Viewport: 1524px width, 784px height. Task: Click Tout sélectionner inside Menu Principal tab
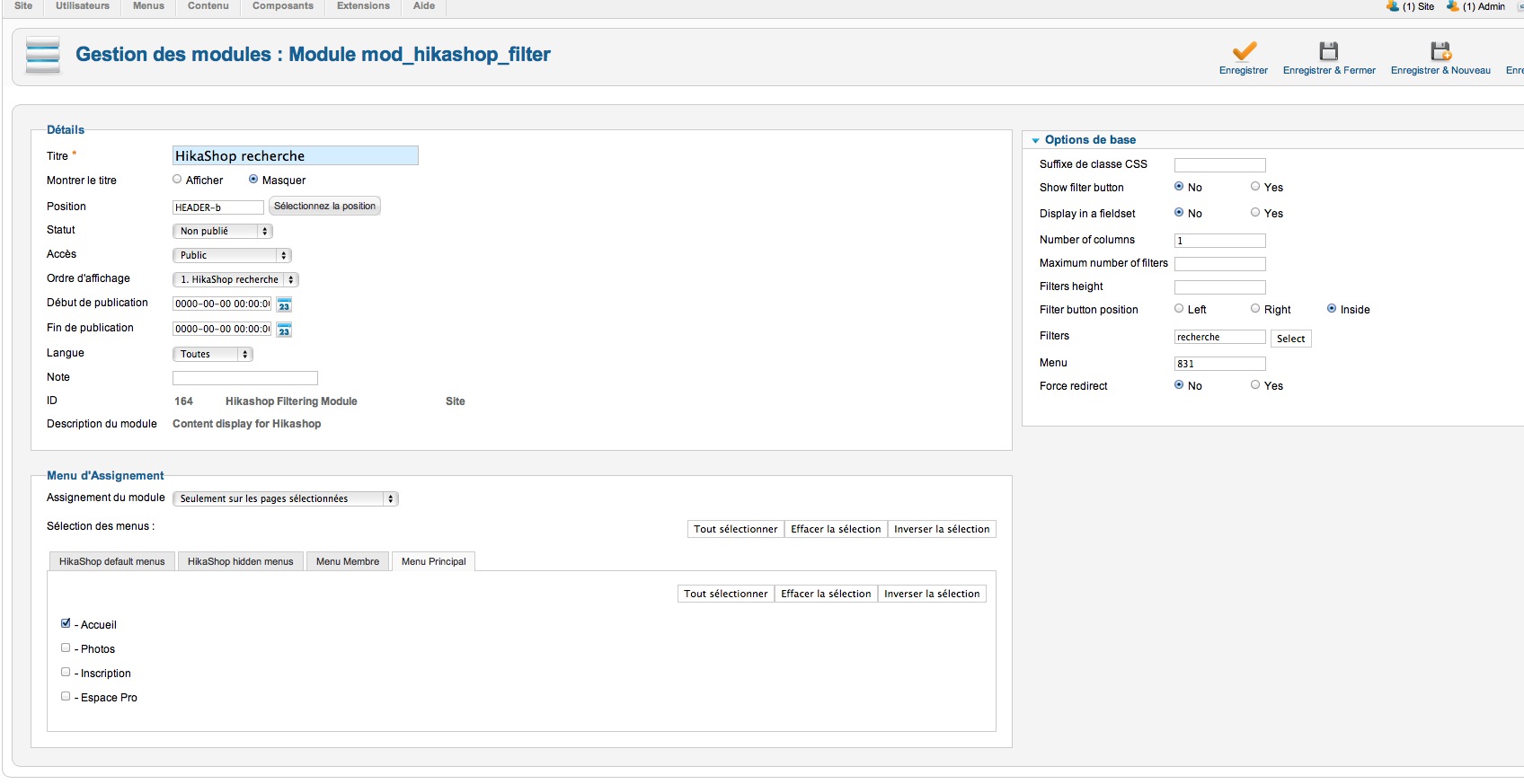(726, 594)
